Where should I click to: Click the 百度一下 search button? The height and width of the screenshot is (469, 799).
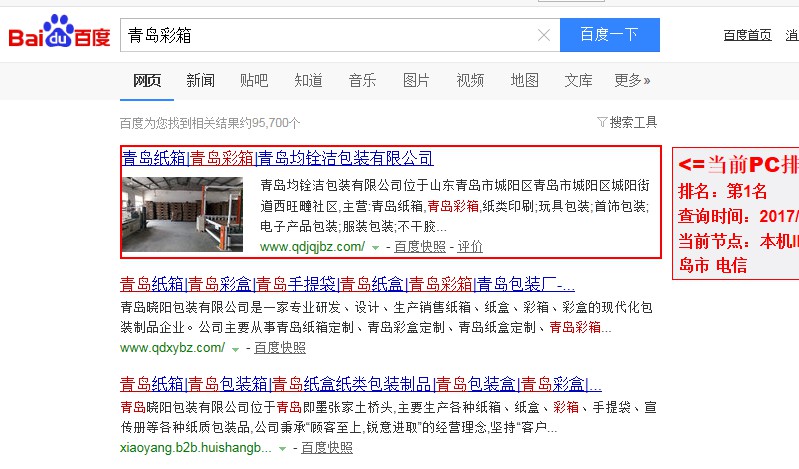coord(609,35)
